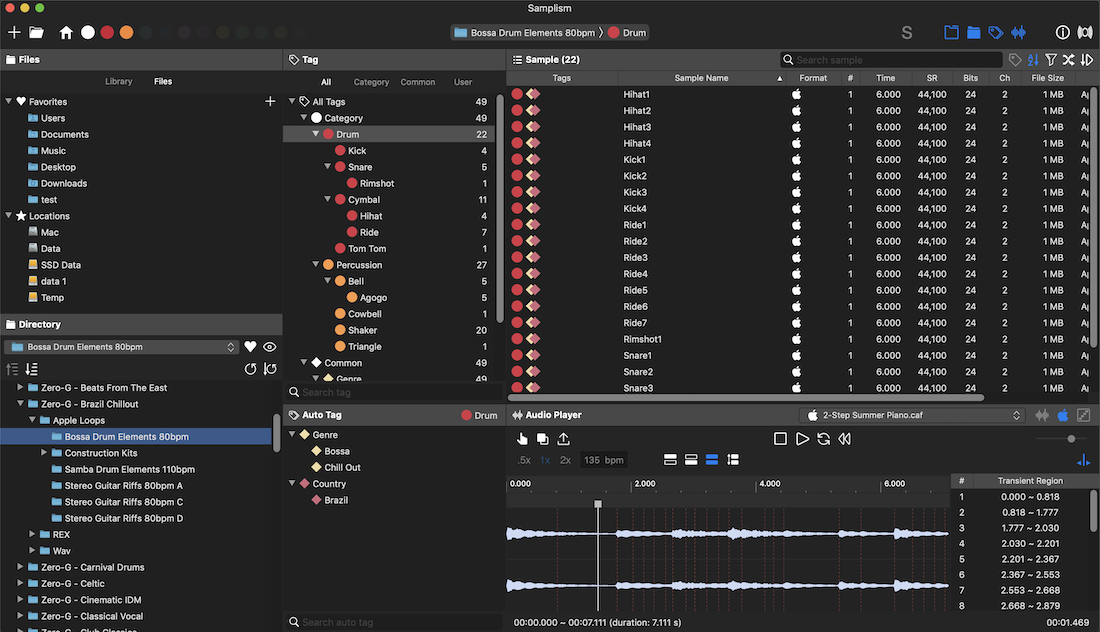Toggle loop playback in Audio Player
This screenshot has height=632, width=1100.
pos(824,438)
